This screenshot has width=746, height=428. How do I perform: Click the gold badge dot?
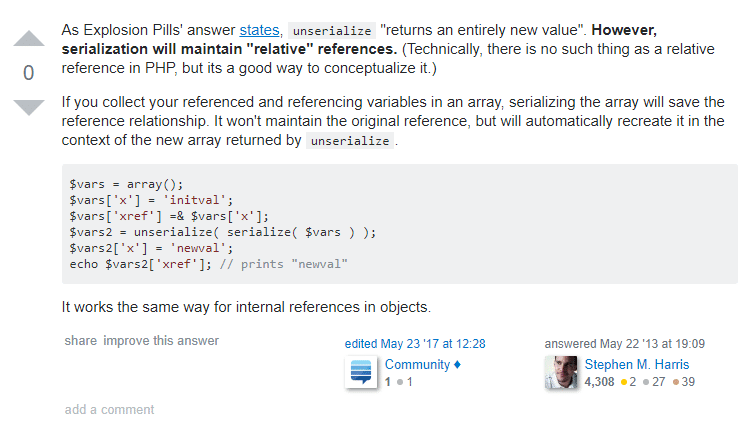[624, 382]
